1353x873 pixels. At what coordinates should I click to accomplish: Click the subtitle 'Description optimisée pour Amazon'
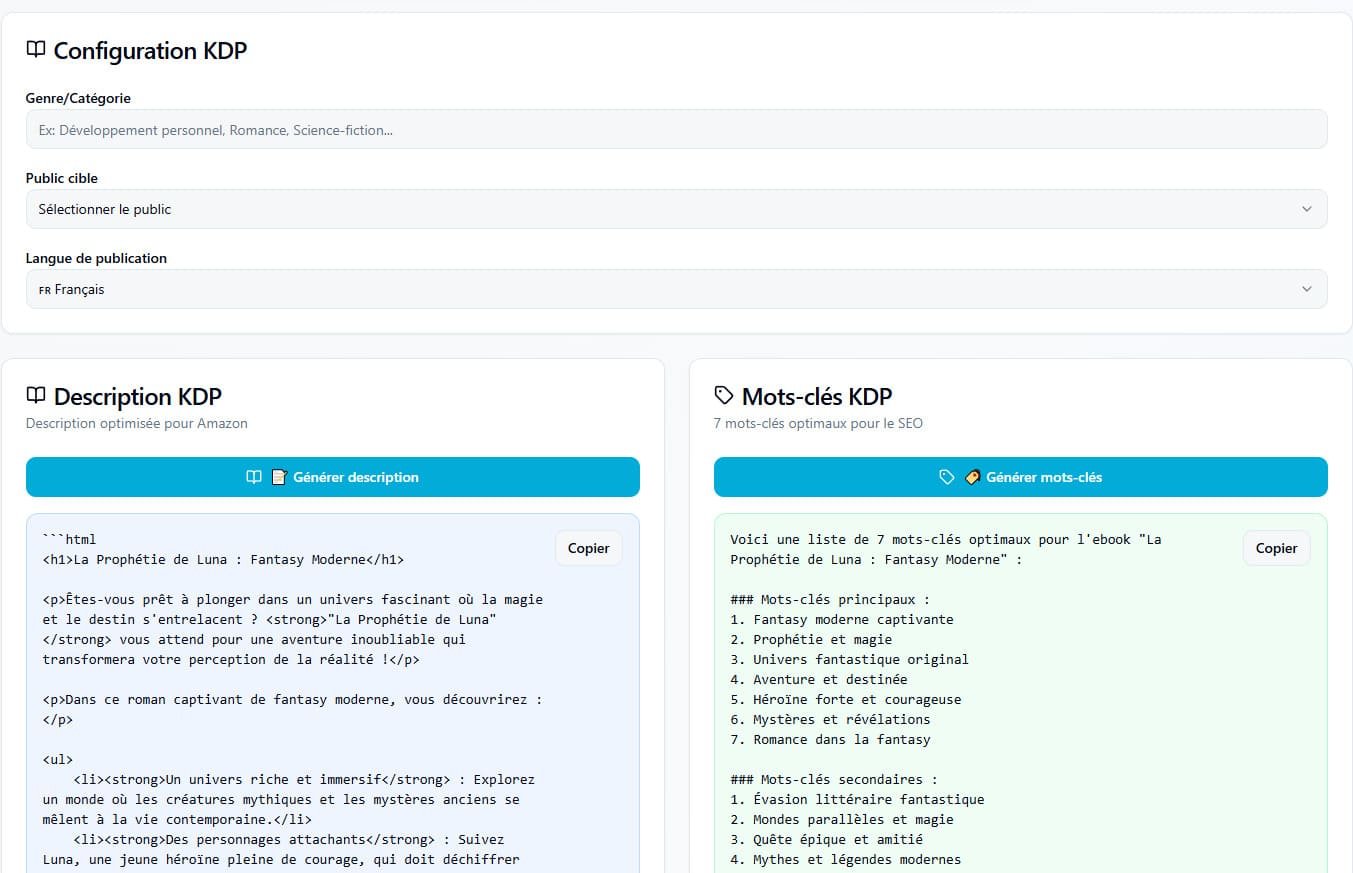[137, 423]
